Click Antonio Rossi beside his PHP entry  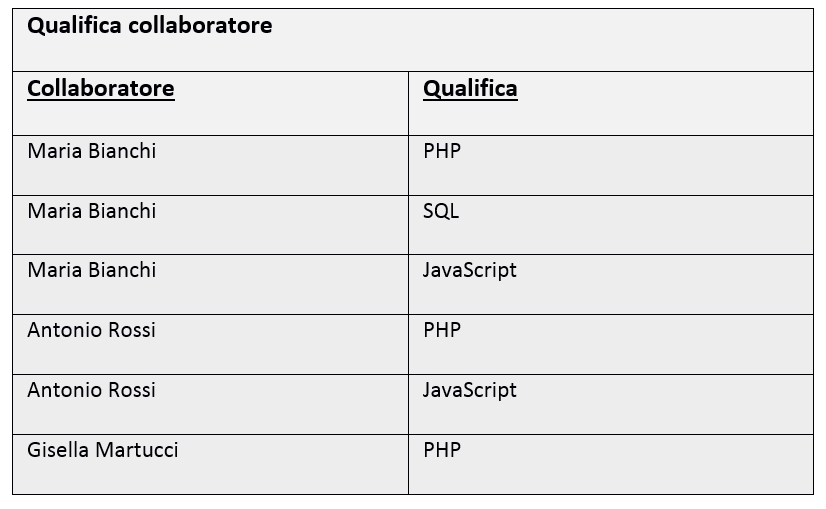91,330
